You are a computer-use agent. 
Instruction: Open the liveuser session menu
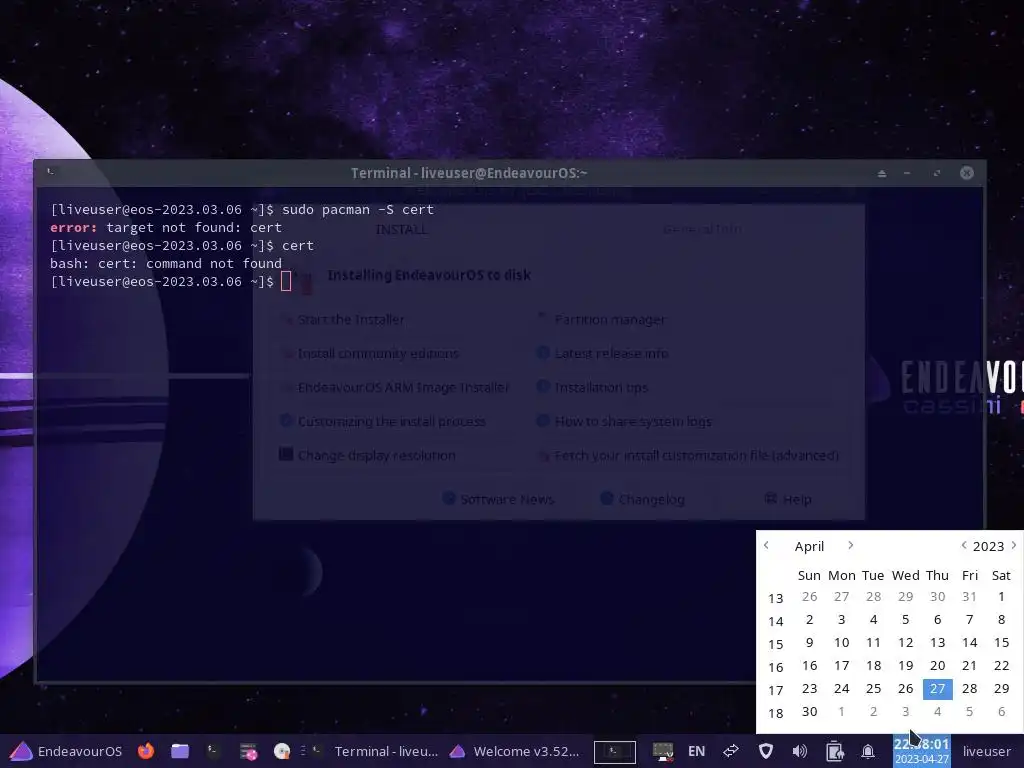click(x=986, y=751)
